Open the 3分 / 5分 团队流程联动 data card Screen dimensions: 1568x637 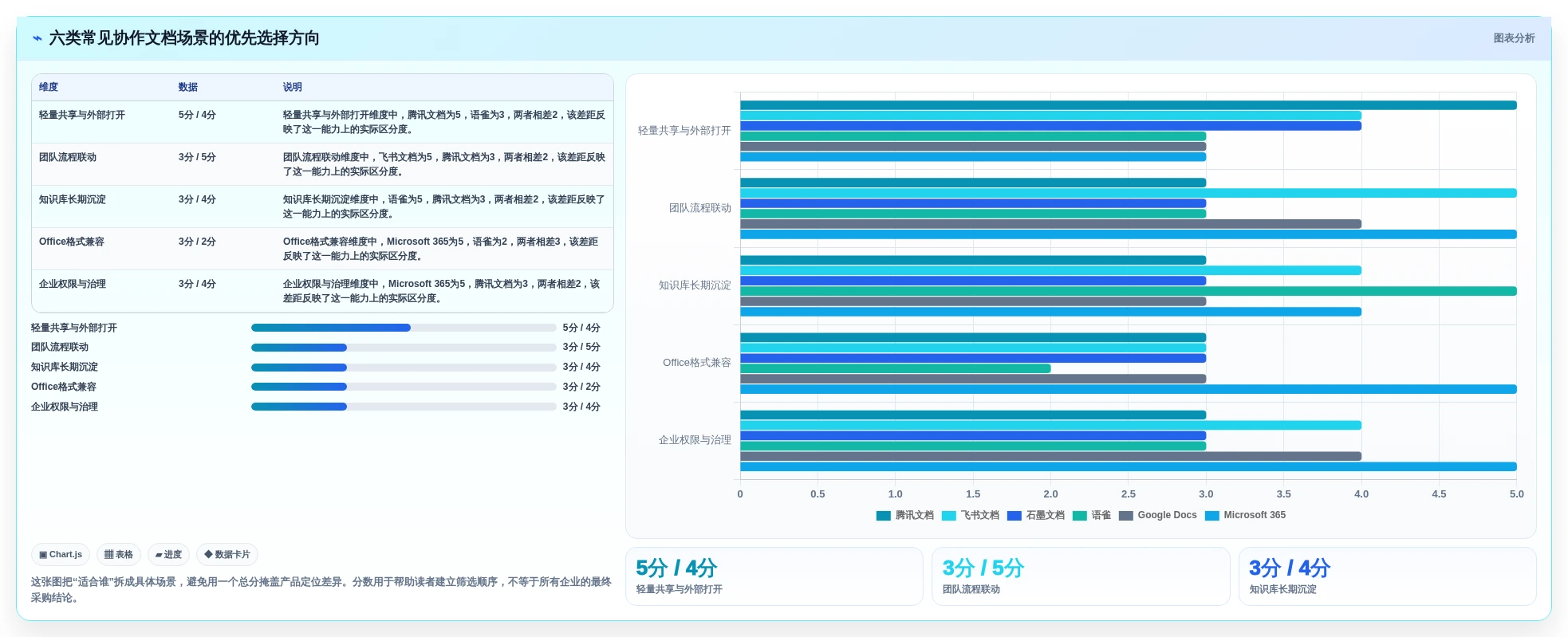(x=1081, y=576)
